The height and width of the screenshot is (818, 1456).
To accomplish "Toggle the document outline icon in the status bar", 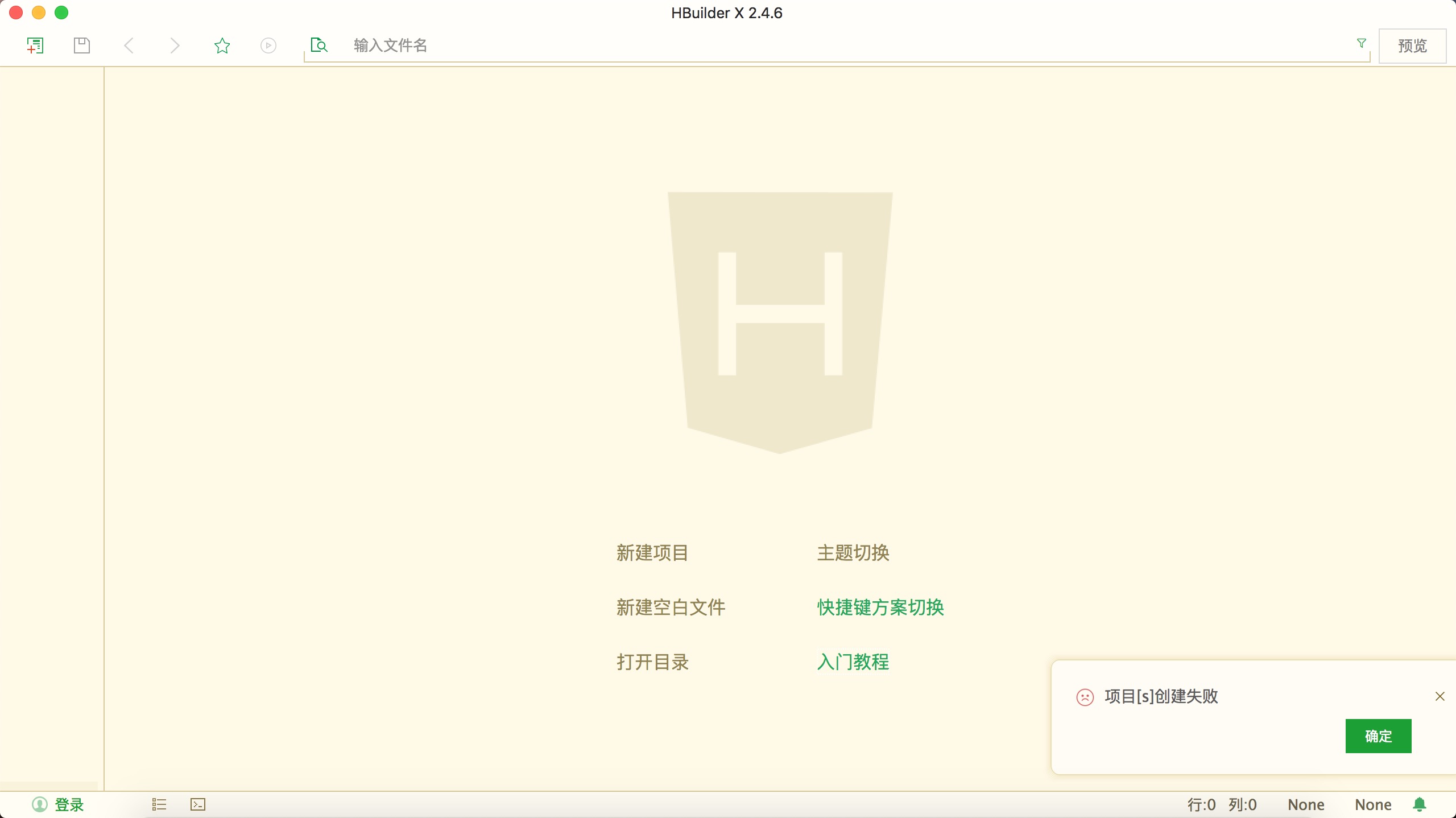I will (159, 804).
